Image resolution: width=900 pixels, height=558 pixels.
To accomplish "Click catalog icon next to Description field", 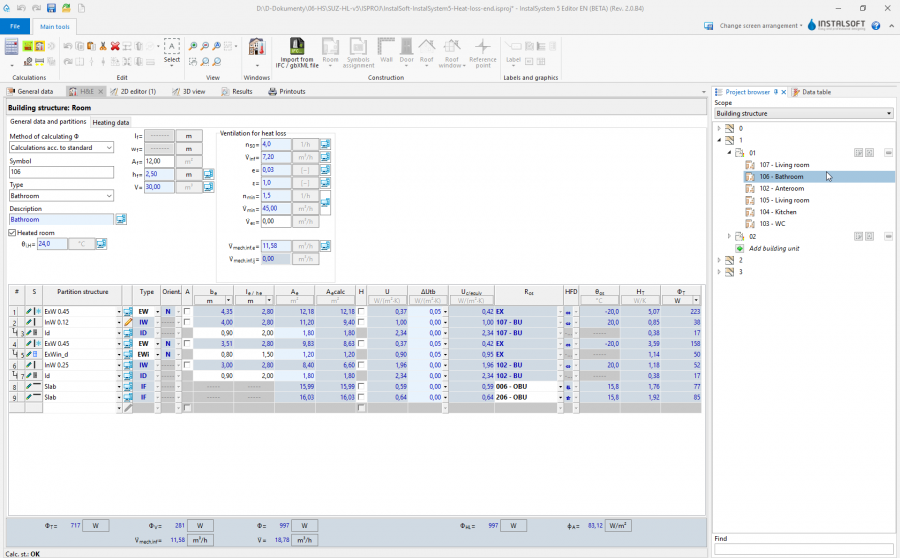I will (121, 219).
